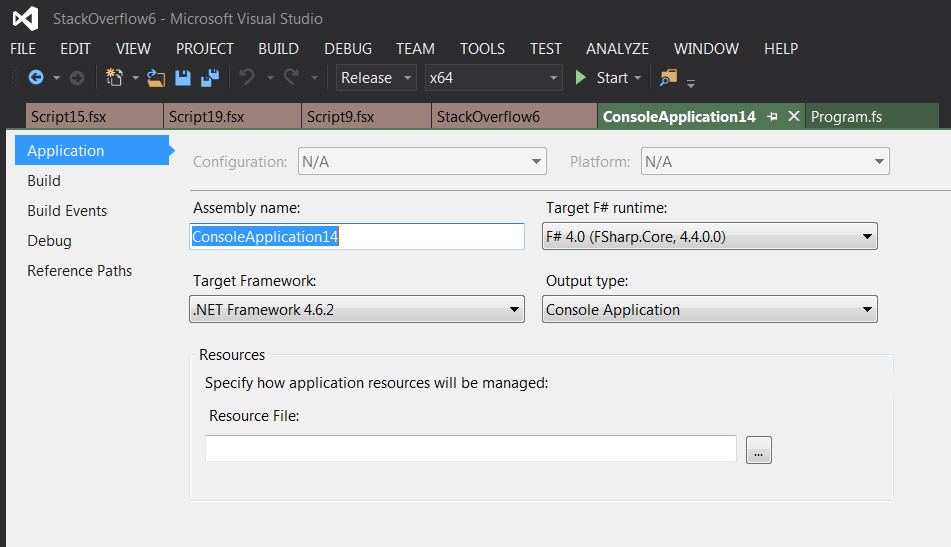The height and width of the screenshot is (547, 951).
Task: Close the ConsoleApplication14 tab
Action: [794, 117]
